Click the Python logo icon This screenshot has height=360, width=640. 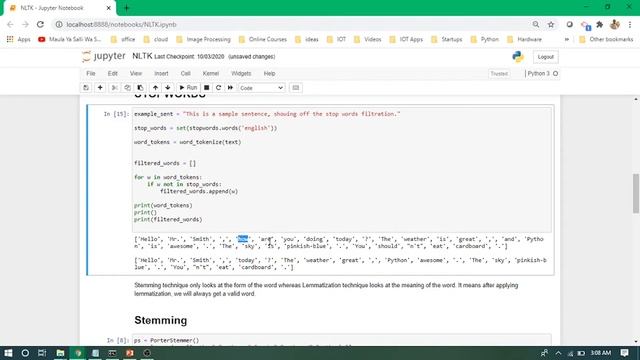518,57
